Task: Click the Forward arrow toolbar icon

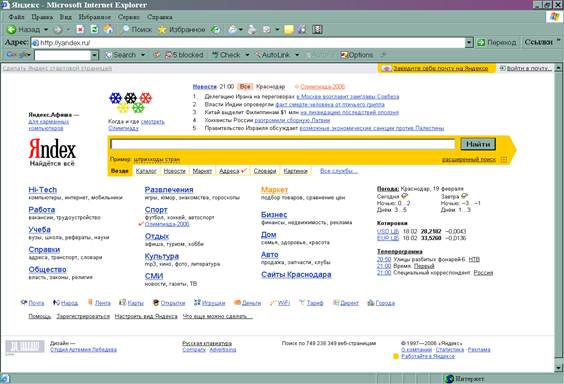Action: click(58, 30)
